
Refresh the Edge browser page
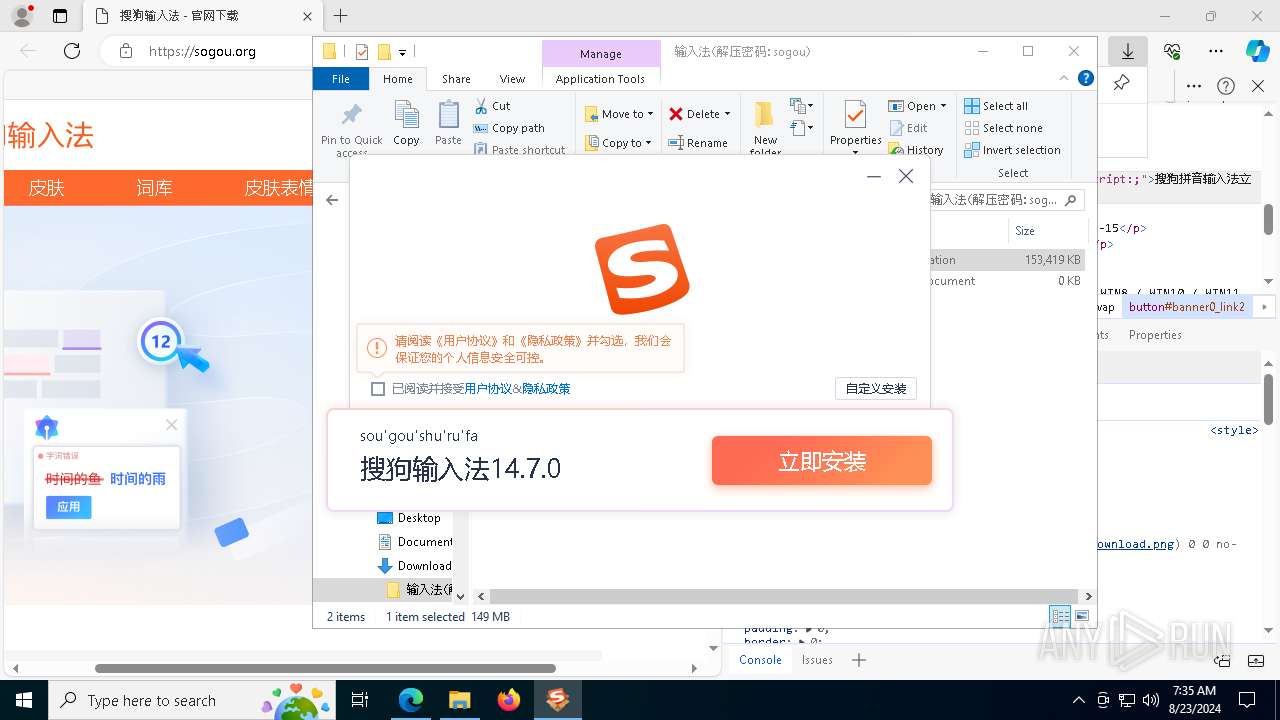pyautogui.click(x=71, y=51)
